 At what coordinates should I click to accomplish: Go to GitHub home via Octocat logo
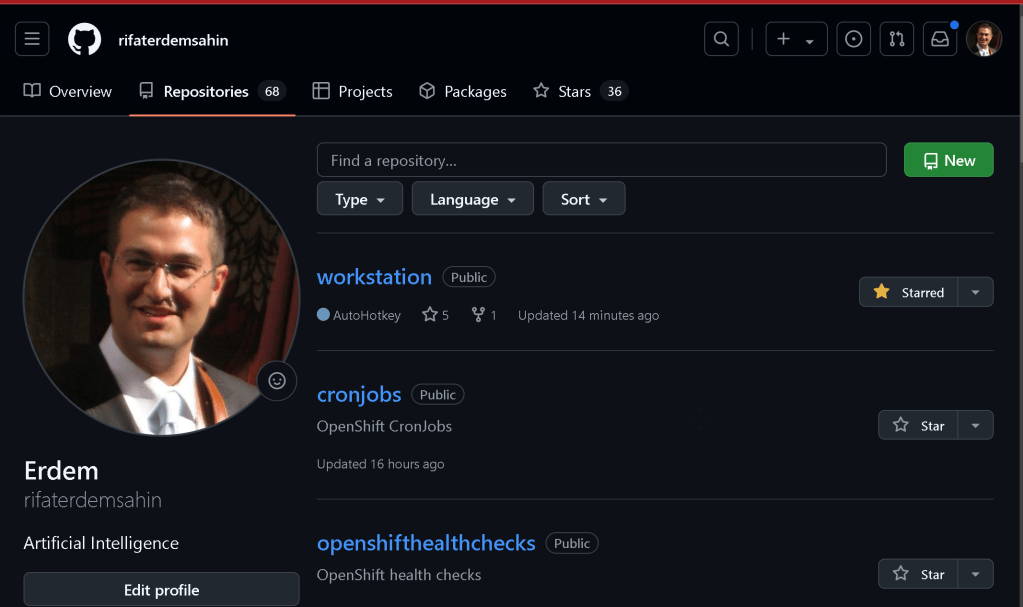tap(85, 39)
